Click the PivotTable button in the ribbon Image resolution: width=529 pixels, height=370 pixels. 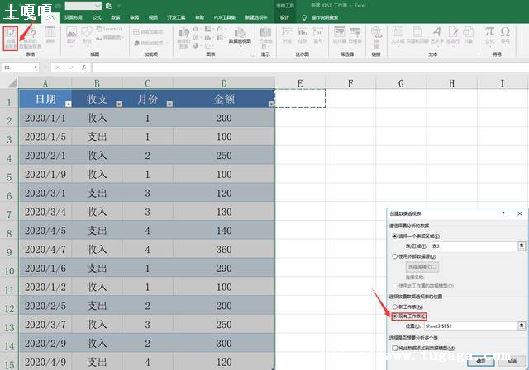point(10,38)
